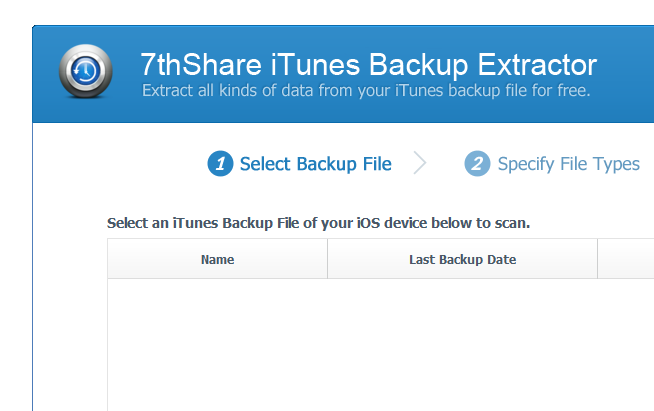Click the "Select an iTunes Backup File" instruction text

tap(318, 222)
